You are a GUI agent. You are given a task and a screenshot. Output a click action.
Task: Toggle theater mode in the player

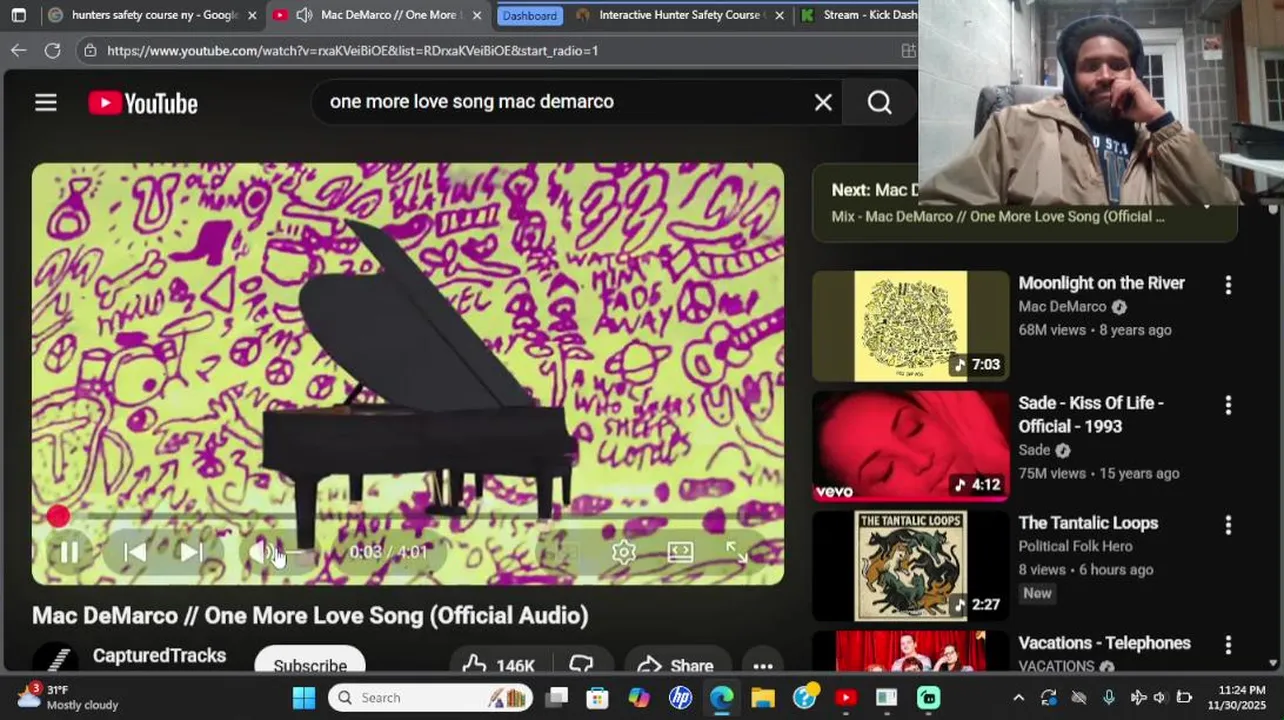pyautogui.click(x=680, y=552)
